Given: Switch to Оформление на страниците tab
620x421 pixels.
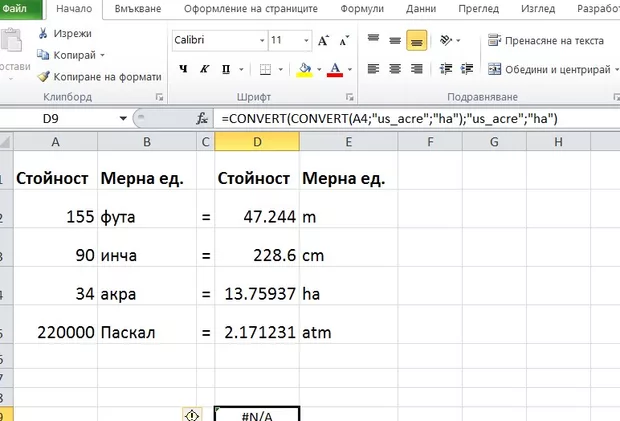Looking at the screenshot, I should [251, 9].
